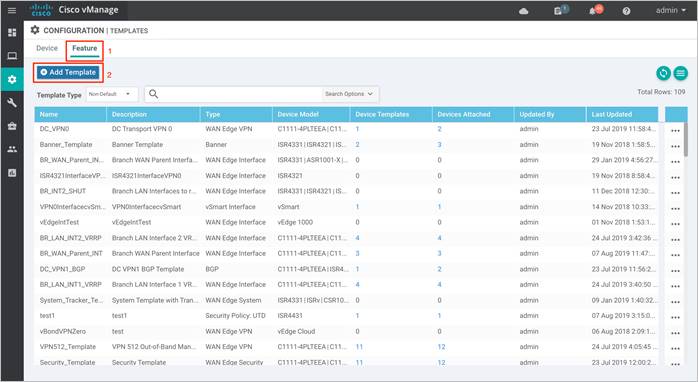The image size is (698, 382).
Task: Click the cloud status icon
Action: 524,11
